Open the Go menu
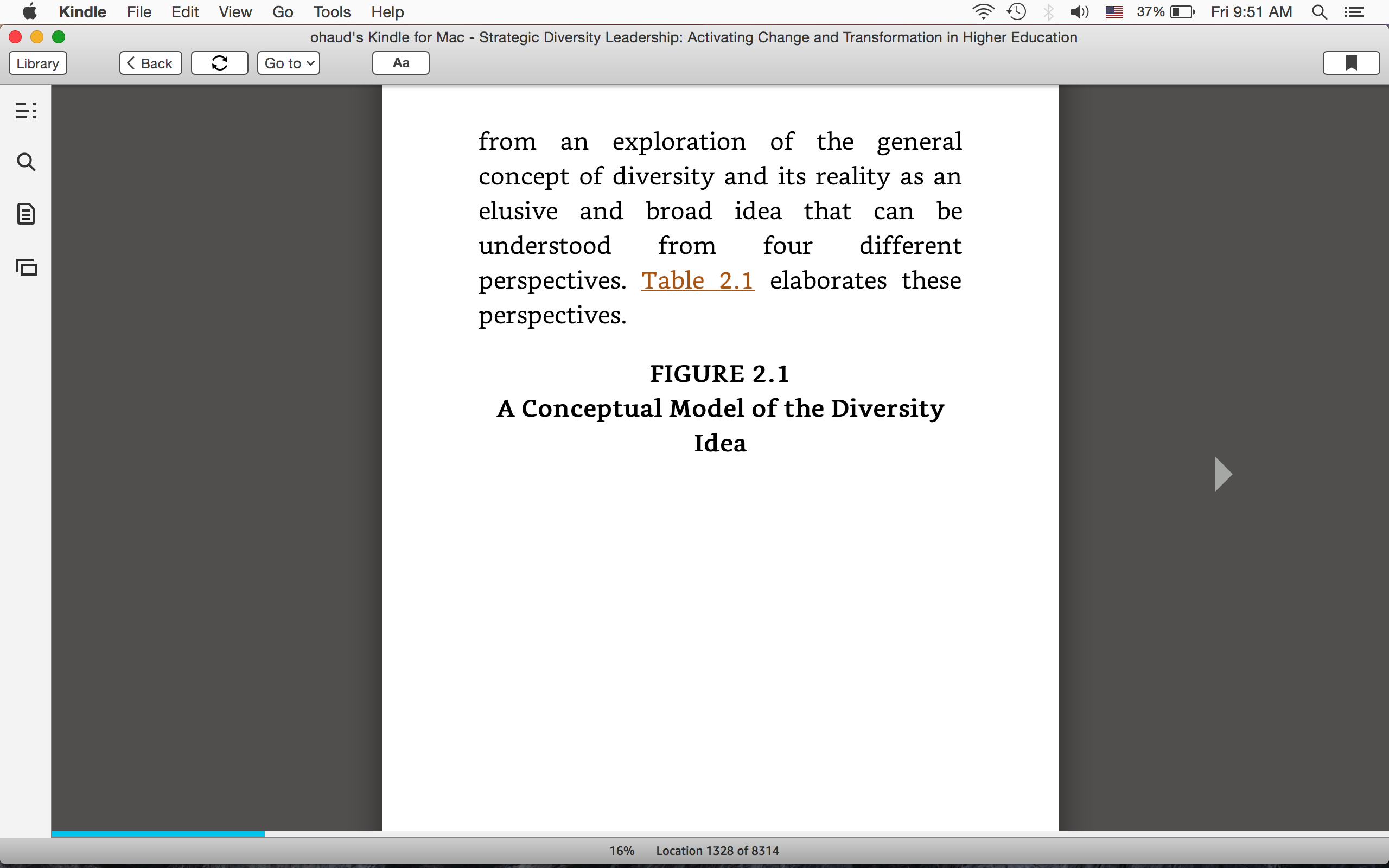This screenshot has height=868, width=1389. tap(282, 12)
